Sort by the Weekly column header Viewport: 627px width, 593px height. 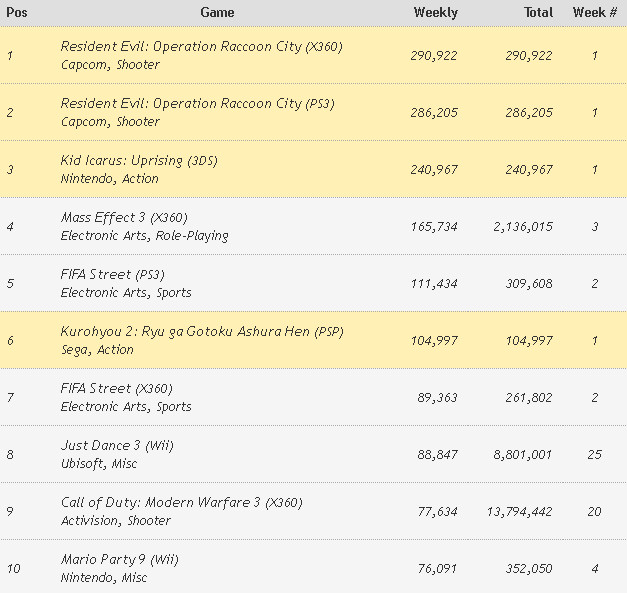(435, 13)
